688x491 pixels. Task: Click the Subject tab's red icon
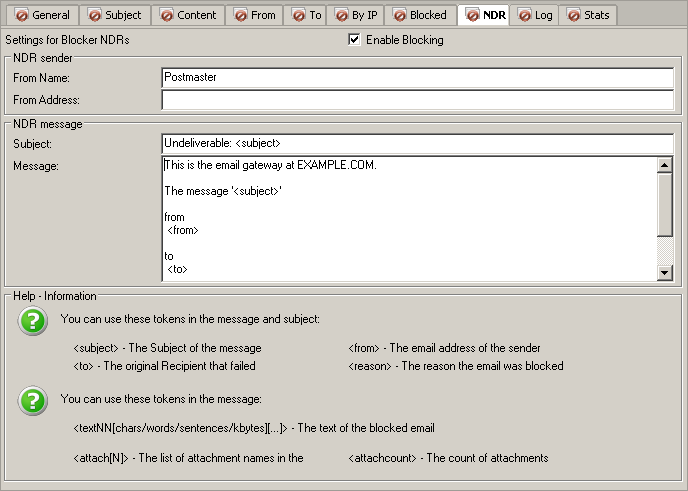(x=93, y=15)
